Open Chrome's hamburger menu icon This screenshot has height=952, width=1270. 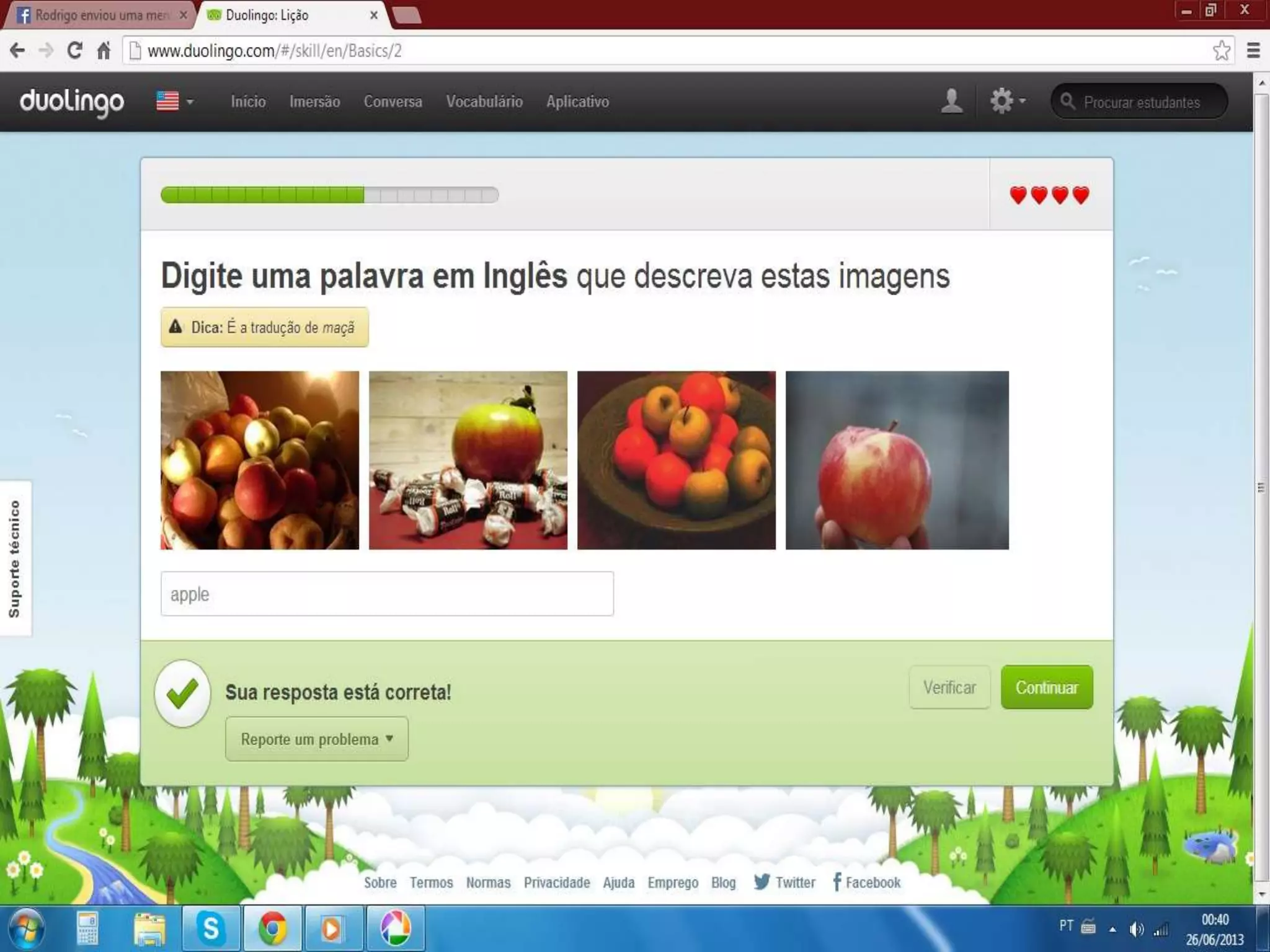(1253, 51)
